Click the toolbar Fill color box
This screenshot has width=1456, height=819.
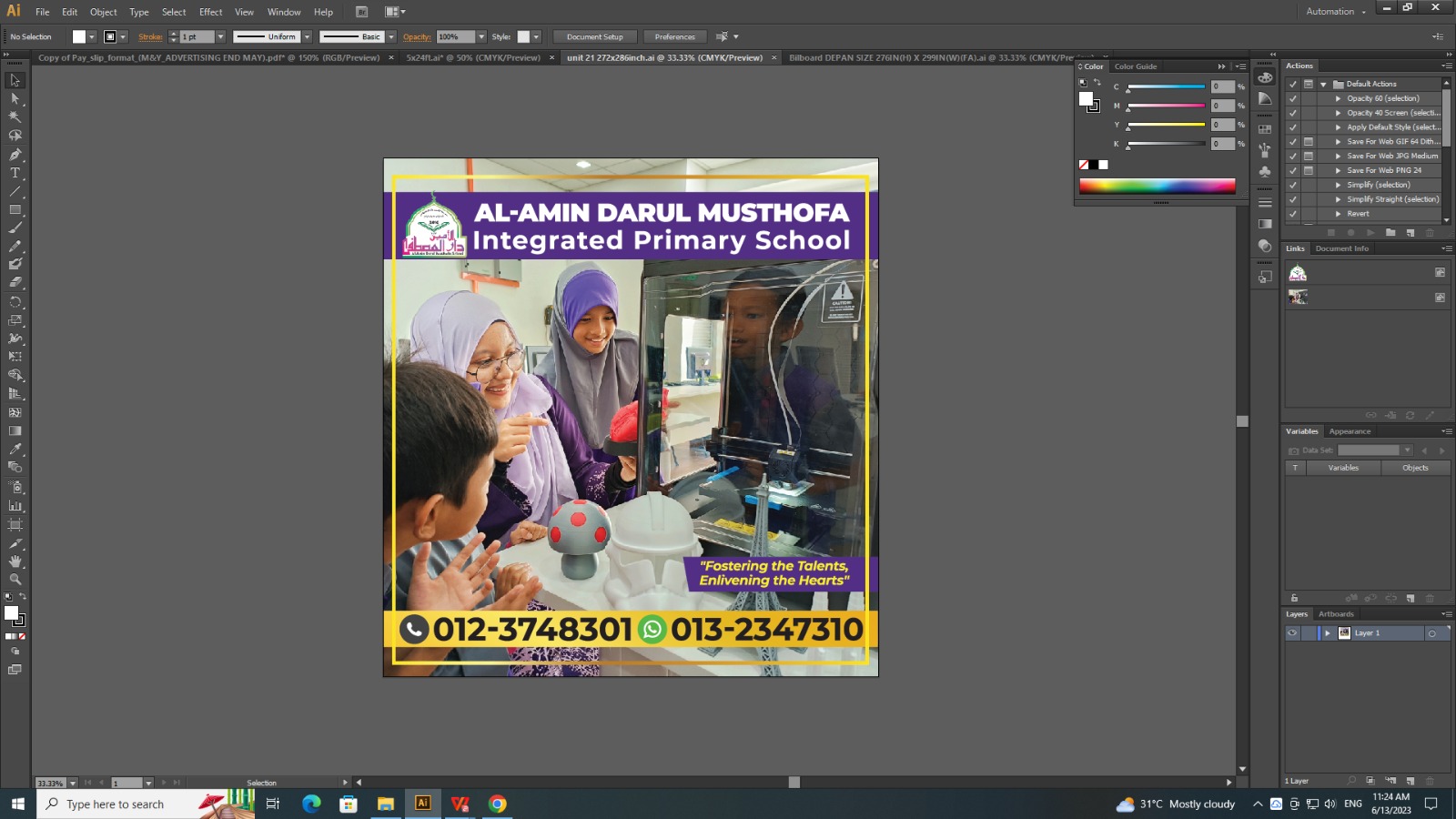tap(11, 613)
